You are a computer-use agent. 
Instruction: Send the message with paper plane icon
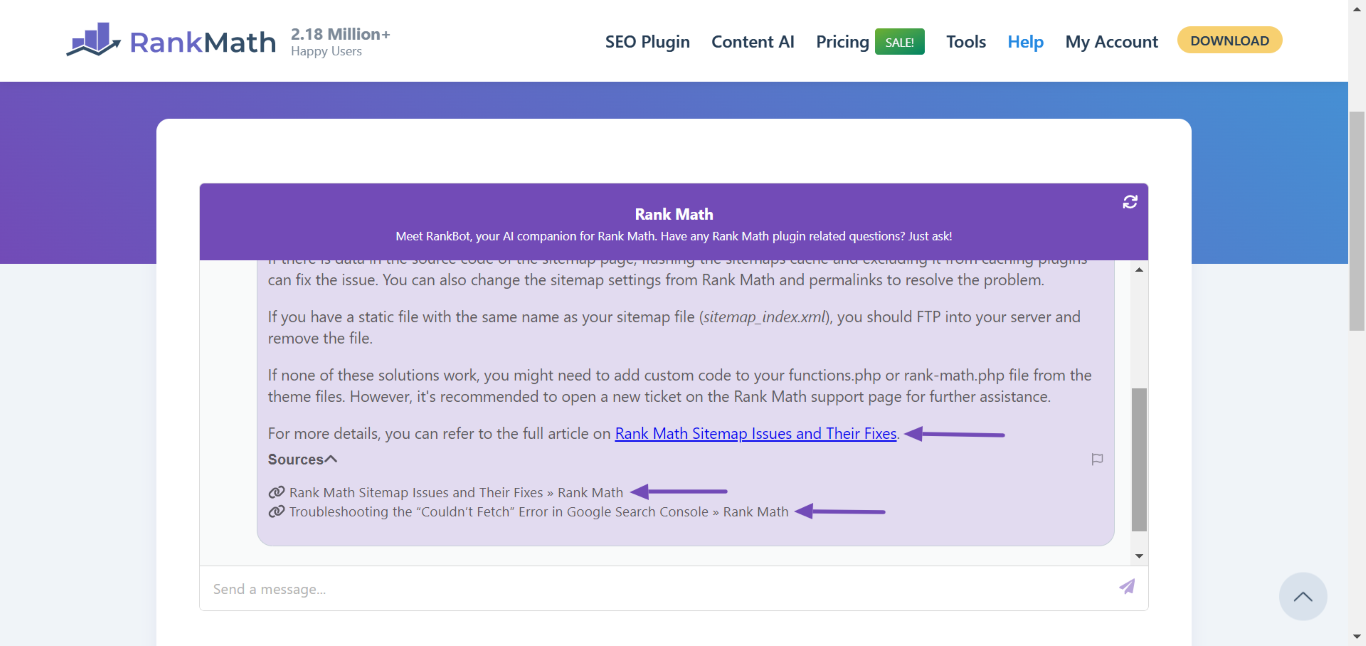pos(1127,587)
